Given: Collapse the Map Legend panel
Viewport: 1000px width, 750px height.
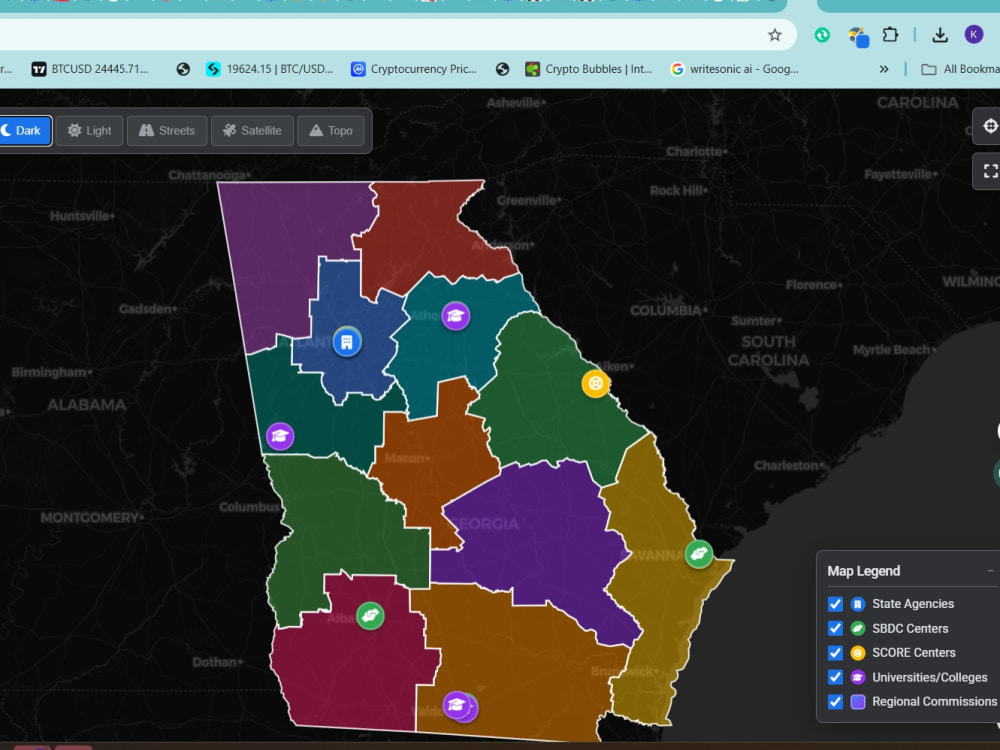Looking at the screenshot, I should pos(990,571).
